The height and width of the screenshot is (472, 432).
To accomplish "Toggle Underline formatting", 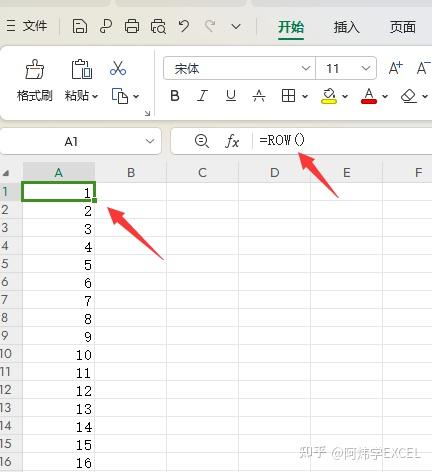I will [231, 96].
